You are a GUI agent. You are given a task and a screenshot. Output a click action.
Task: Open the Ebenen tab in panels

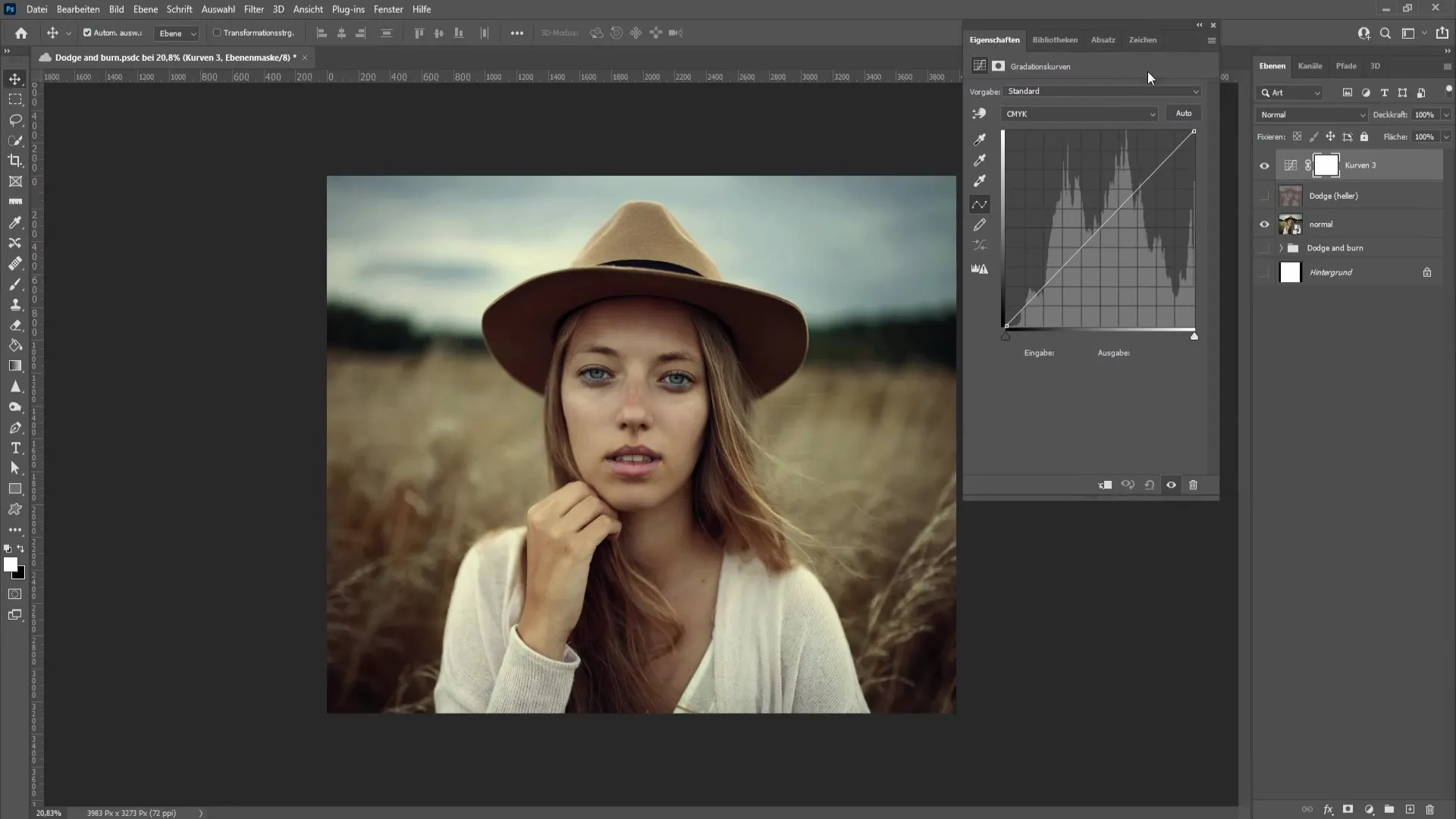[1272, 65]
